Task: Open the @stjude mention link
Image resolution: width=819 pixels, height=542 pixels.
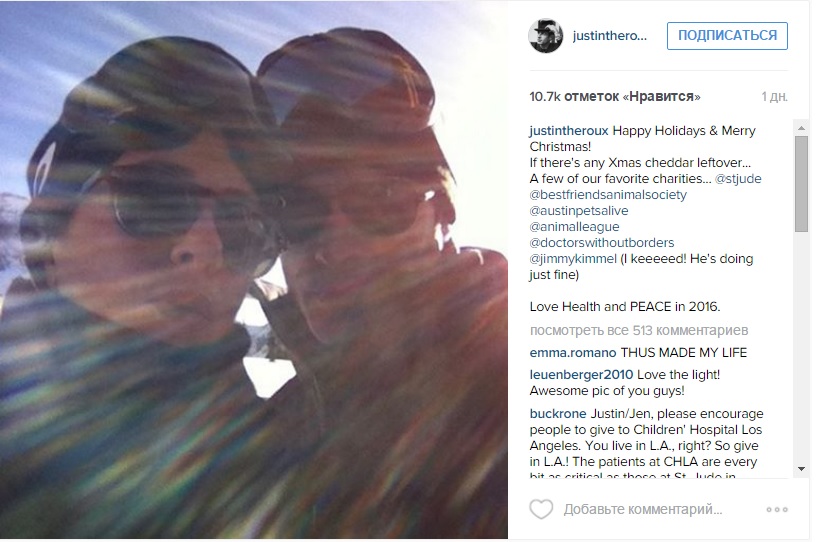Action: 738,179
